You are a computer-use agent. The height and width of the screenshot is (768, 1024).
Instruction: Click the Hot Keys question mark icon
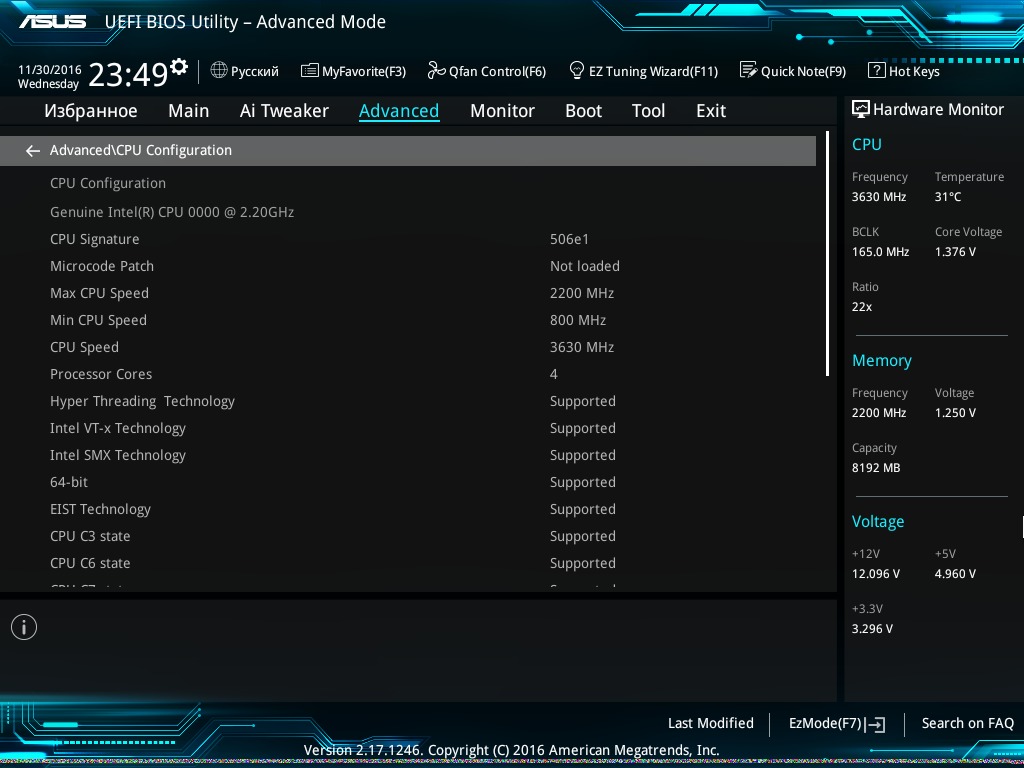click(876, 71)
